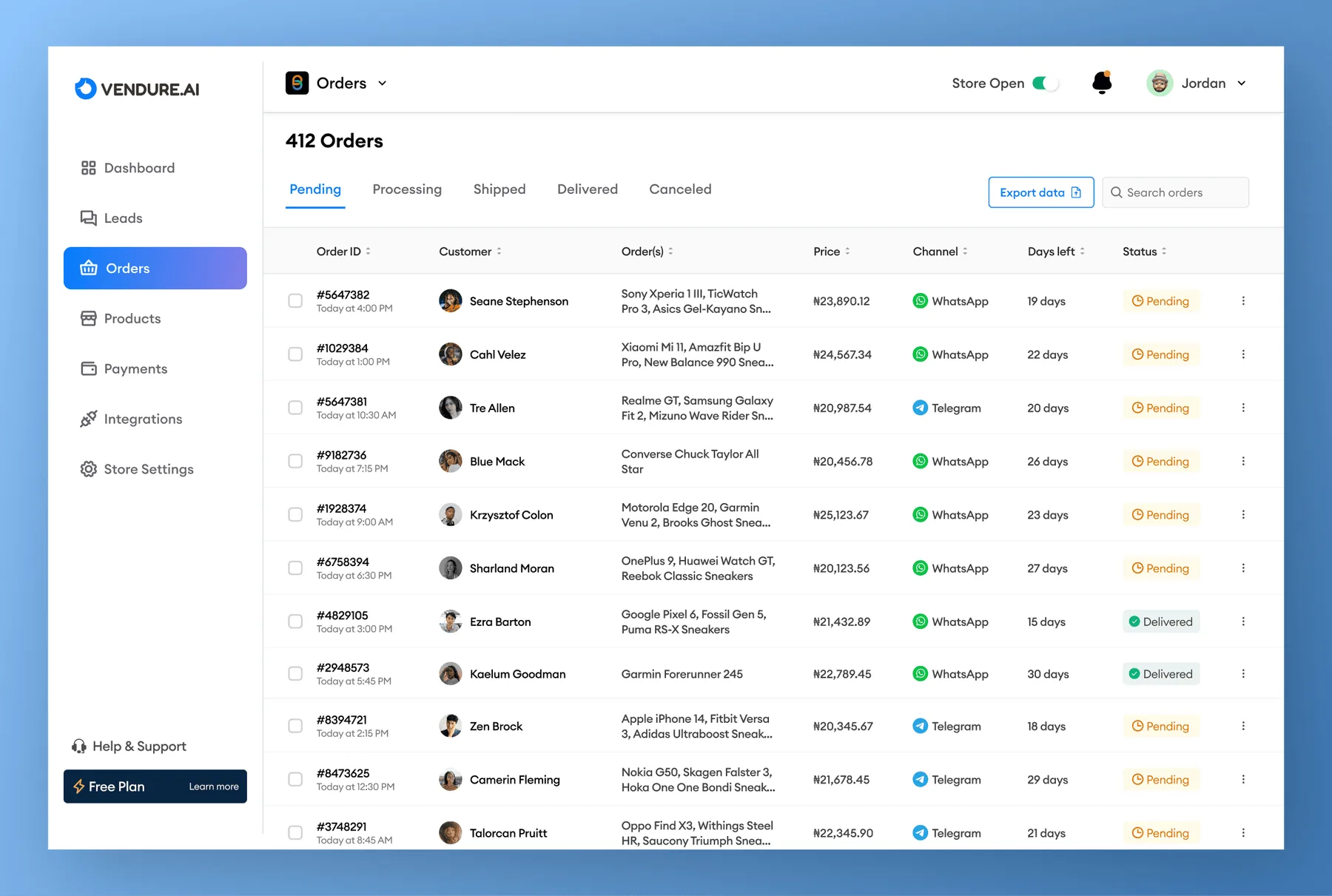Switch to the Processing tab

[407, 189]
